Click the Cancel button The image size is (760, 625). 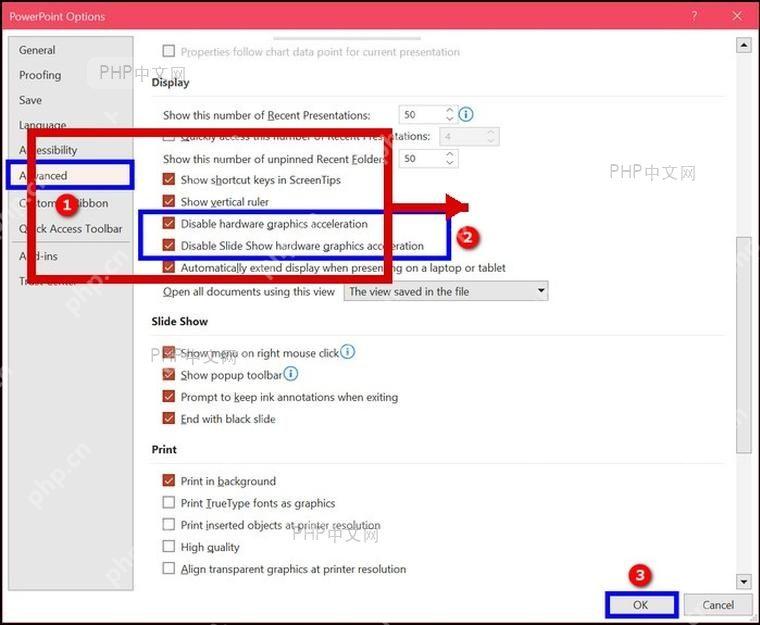(718, 605)
